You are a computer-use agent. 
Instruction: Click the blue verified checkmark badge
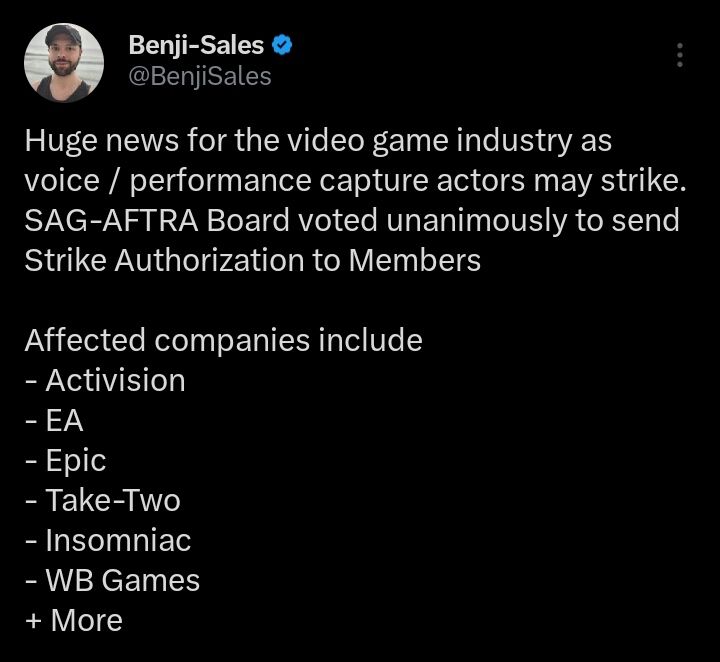point(283,45)
